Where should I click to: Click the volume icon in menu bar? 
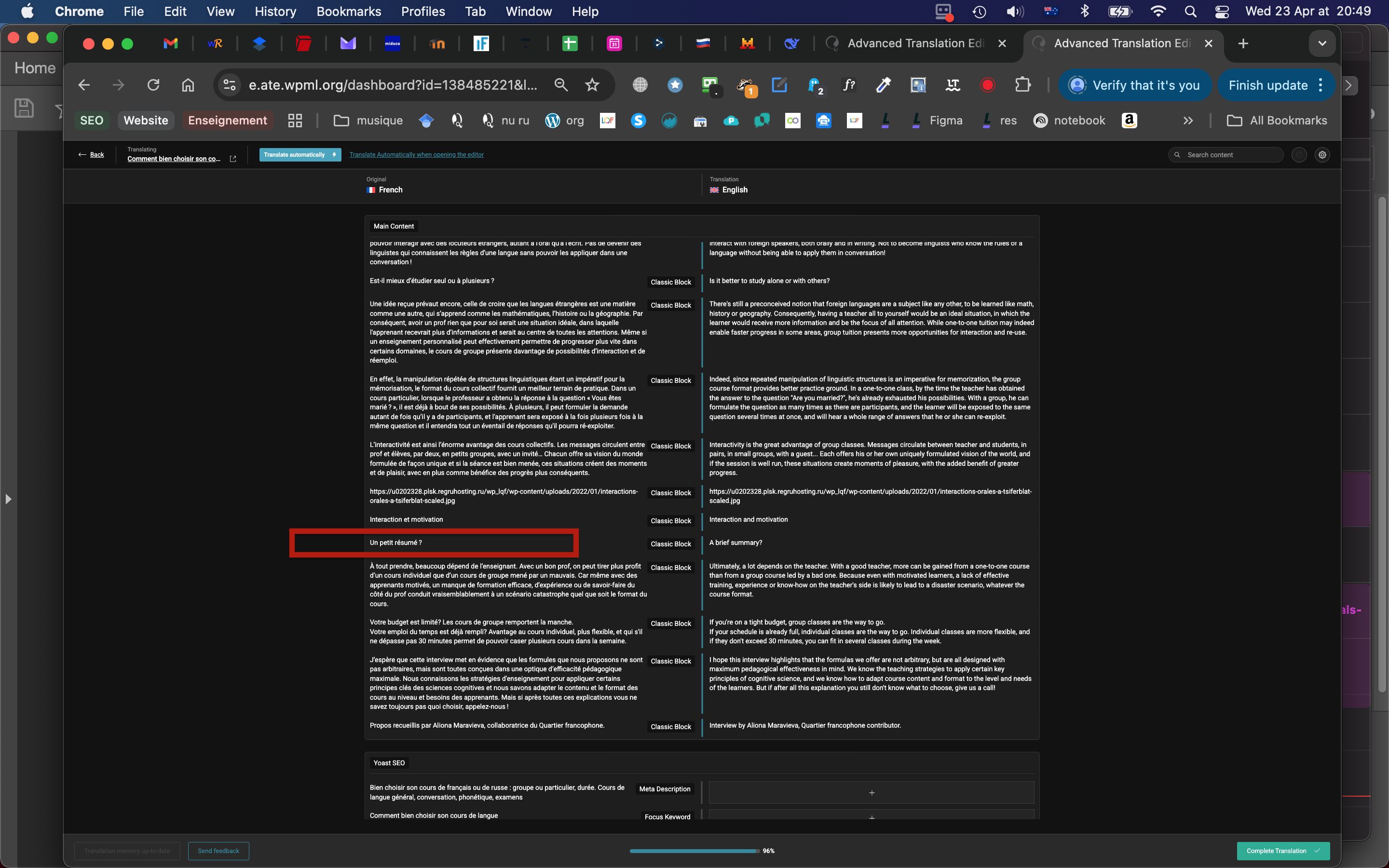coord(1015,12)
